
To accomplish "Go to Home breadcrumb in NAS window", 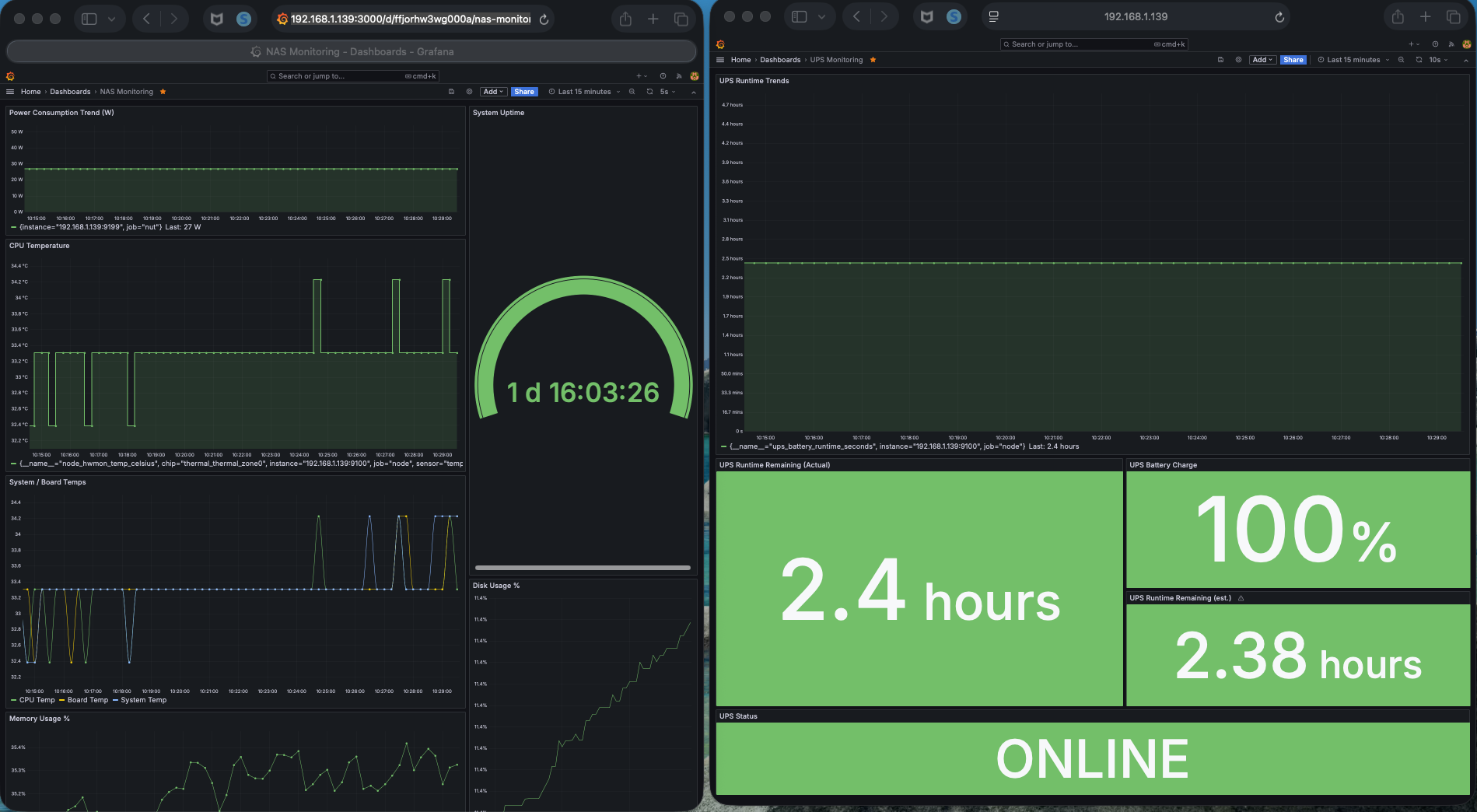I will (x=30, y=92).
